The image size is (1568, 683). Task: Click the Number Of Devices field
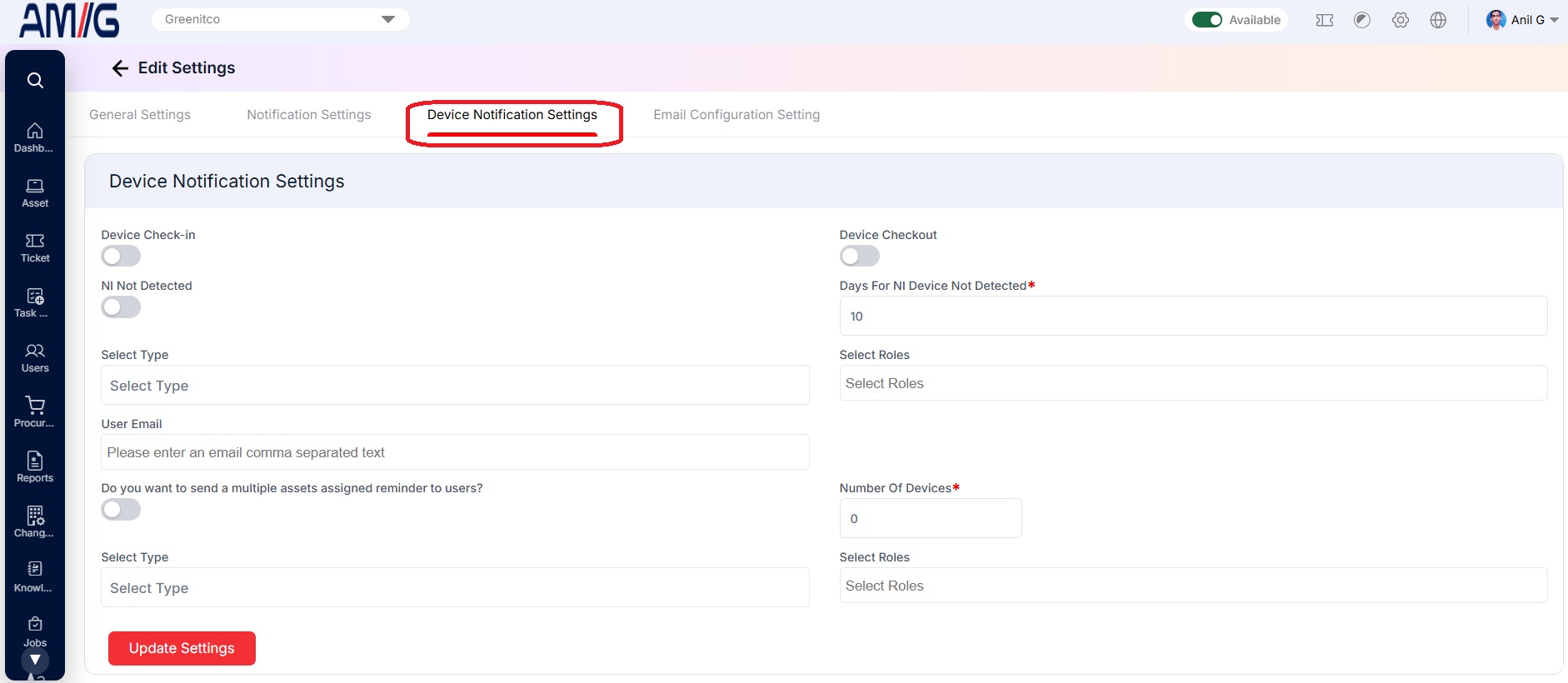point(931,518)
